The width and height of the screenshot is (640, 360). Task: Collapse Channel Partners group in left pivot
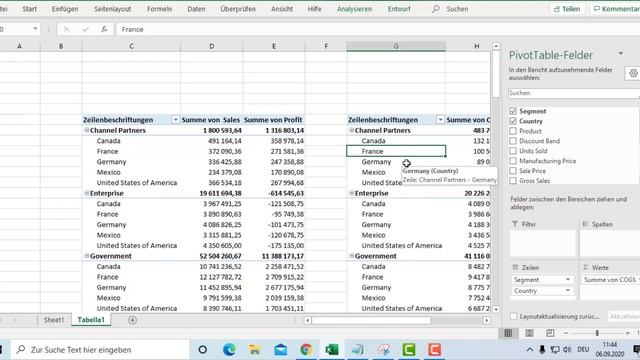87,130
